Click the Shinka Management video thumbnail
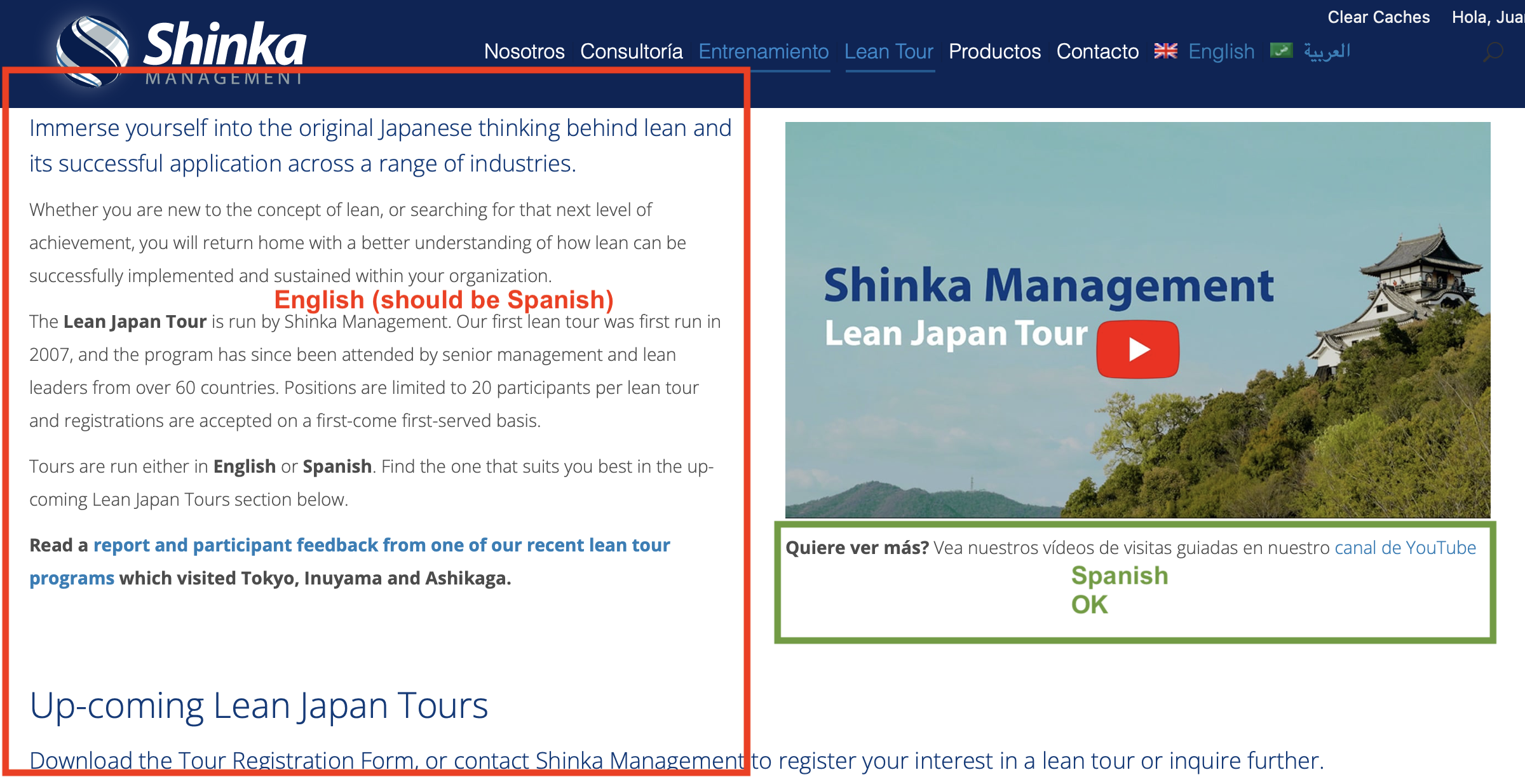 1137,320
